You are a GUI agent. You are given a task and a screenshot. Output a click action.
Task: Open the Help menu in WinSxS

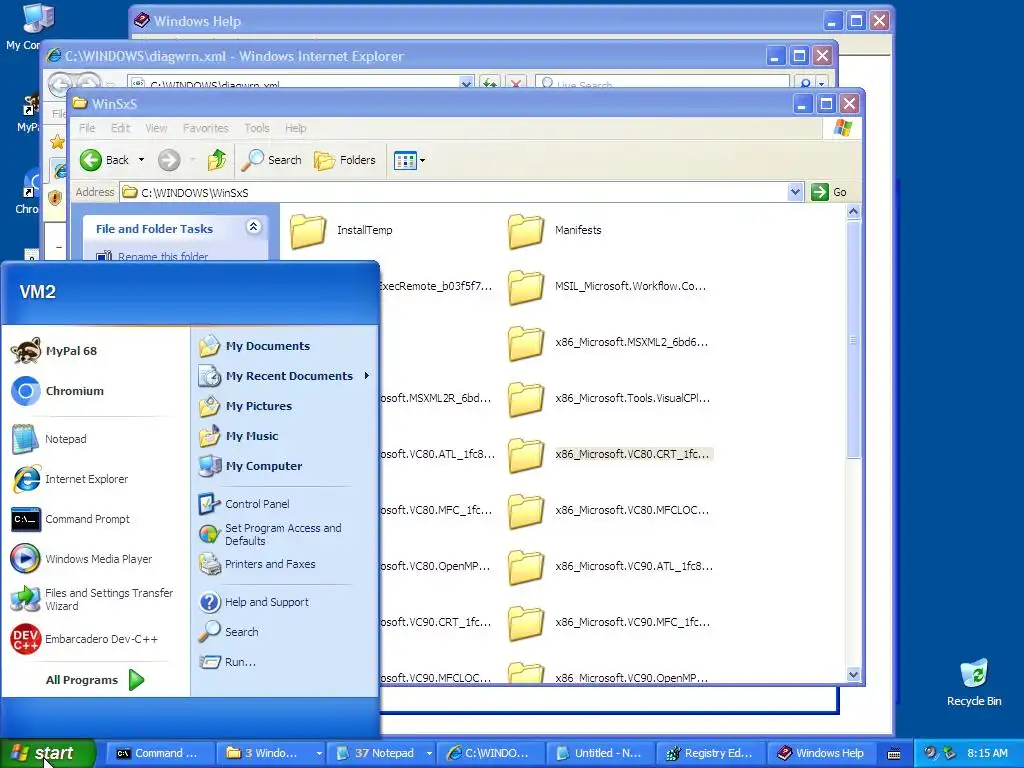coord(296,128)
